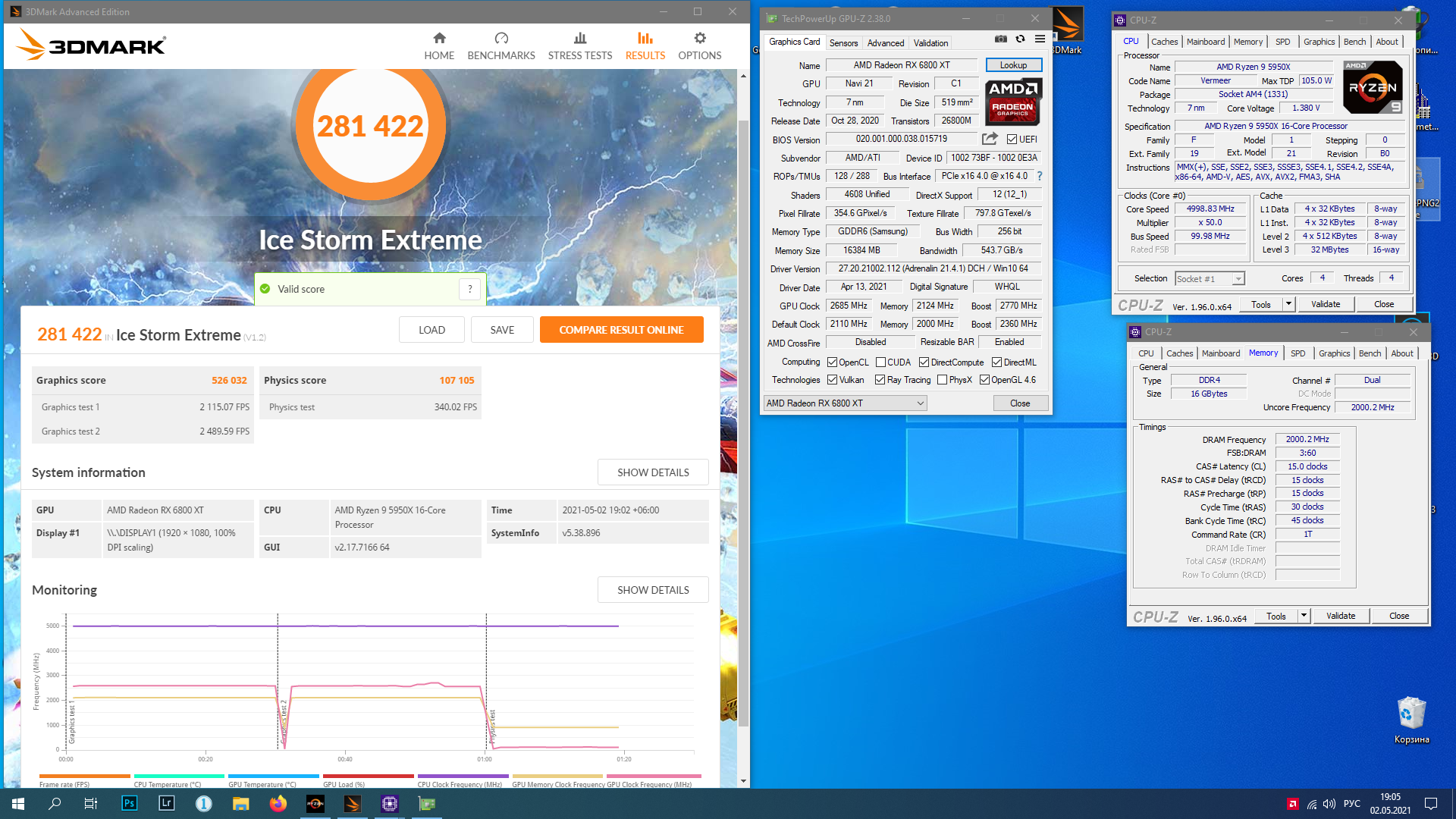
Task: Switch to the GPU-Z taskbar icon
Action: [x=427, y=804]
